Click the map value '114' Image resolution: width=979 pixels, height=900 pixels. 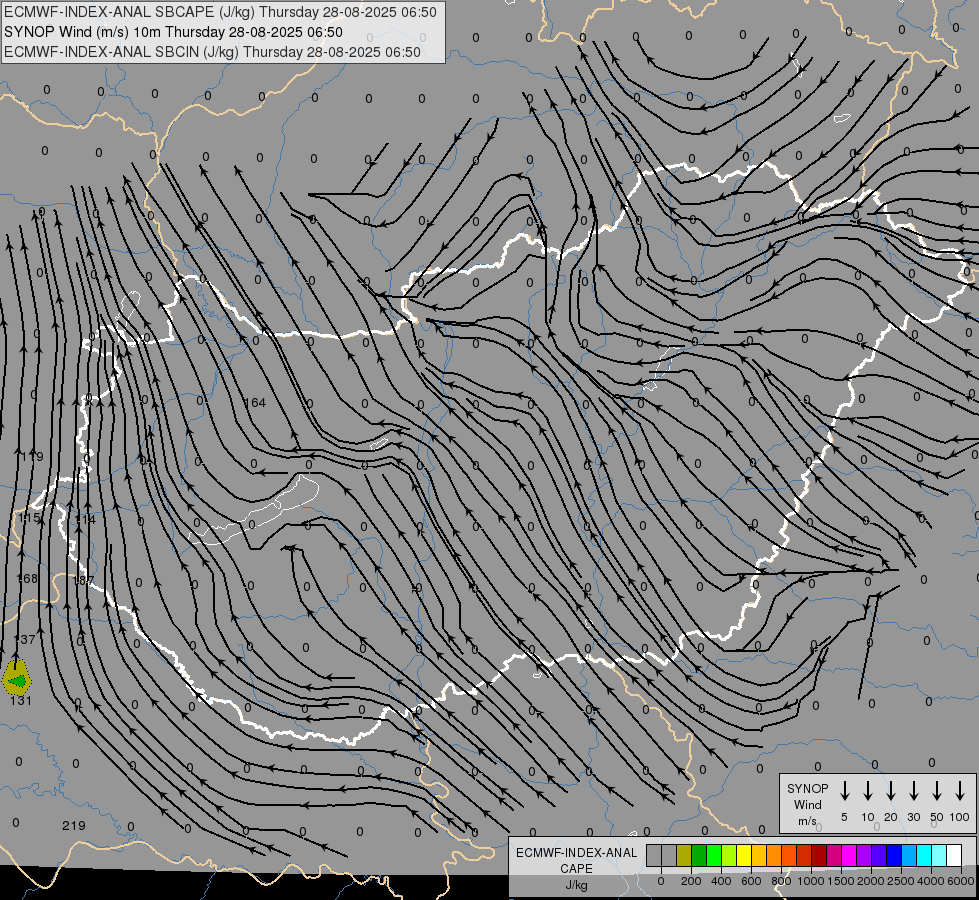click(86, 519)
